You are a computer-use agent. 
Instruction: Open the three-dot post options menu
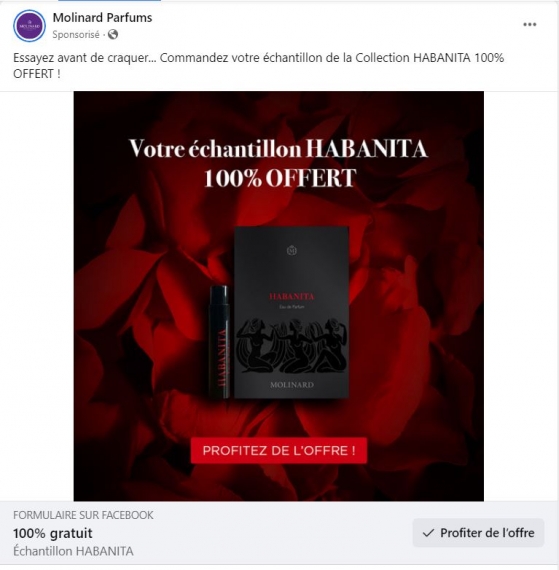(530, 25)
